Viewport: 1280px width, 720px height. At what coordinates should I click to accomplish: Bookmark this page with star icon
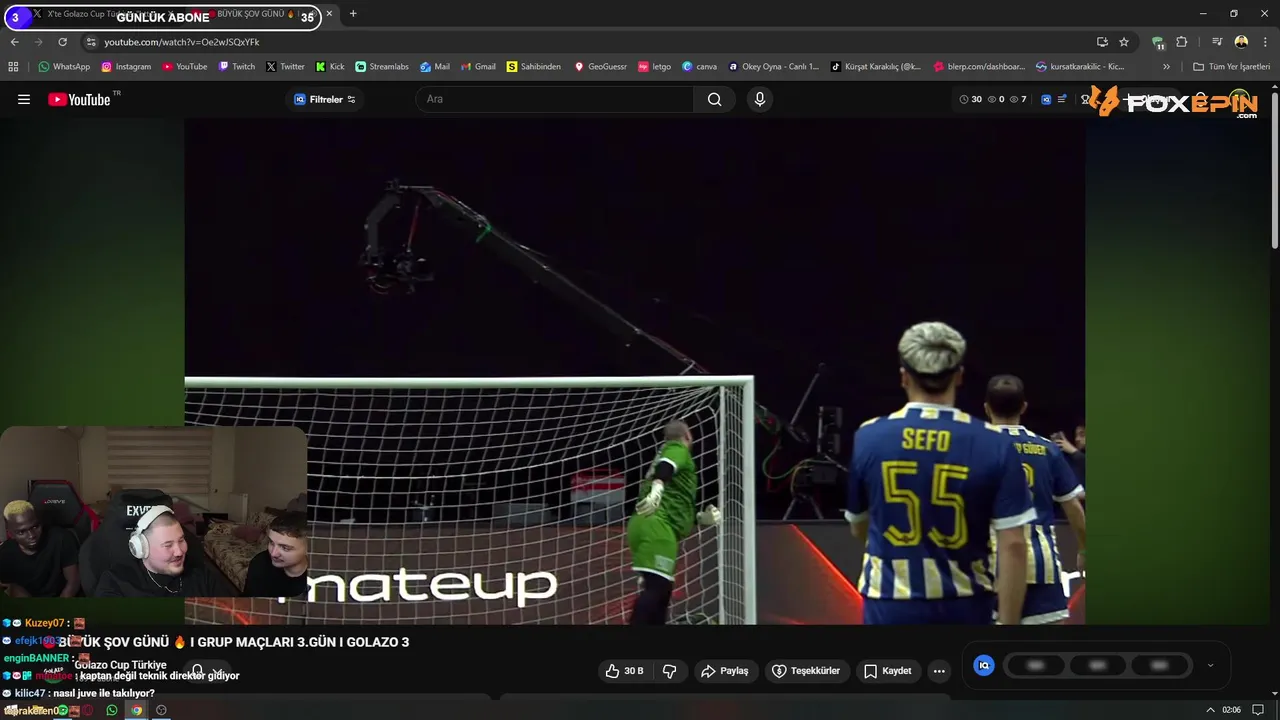[1124, 42]
